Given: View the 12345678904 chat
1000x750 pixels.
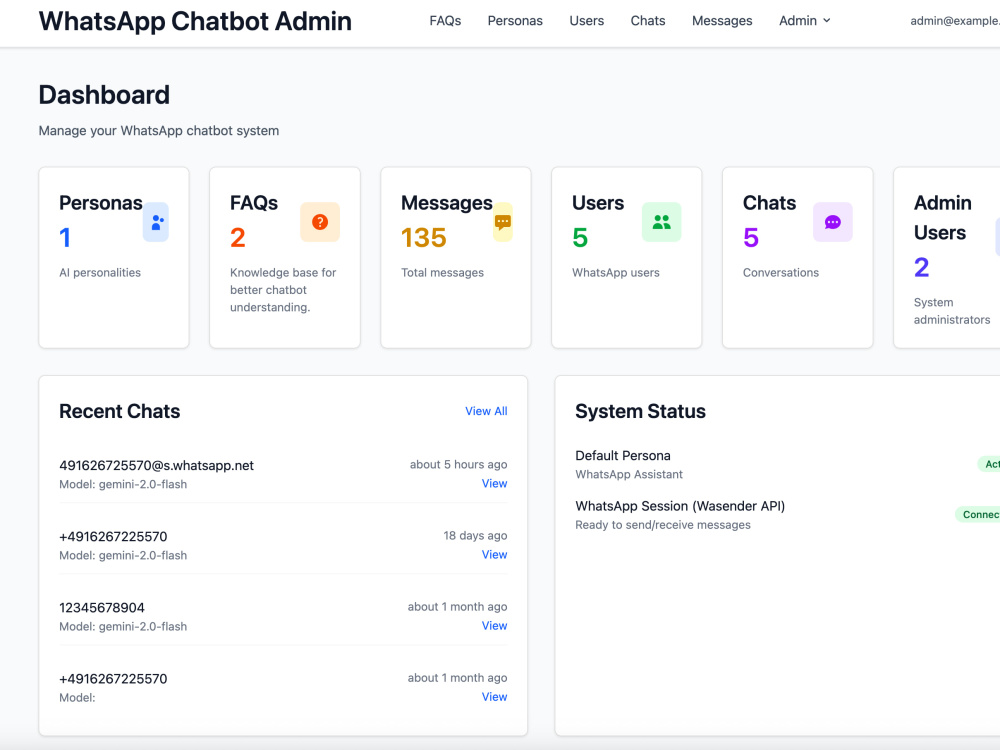Looking at the screenshot, I should pyautogui.click(x=494, y=626).
